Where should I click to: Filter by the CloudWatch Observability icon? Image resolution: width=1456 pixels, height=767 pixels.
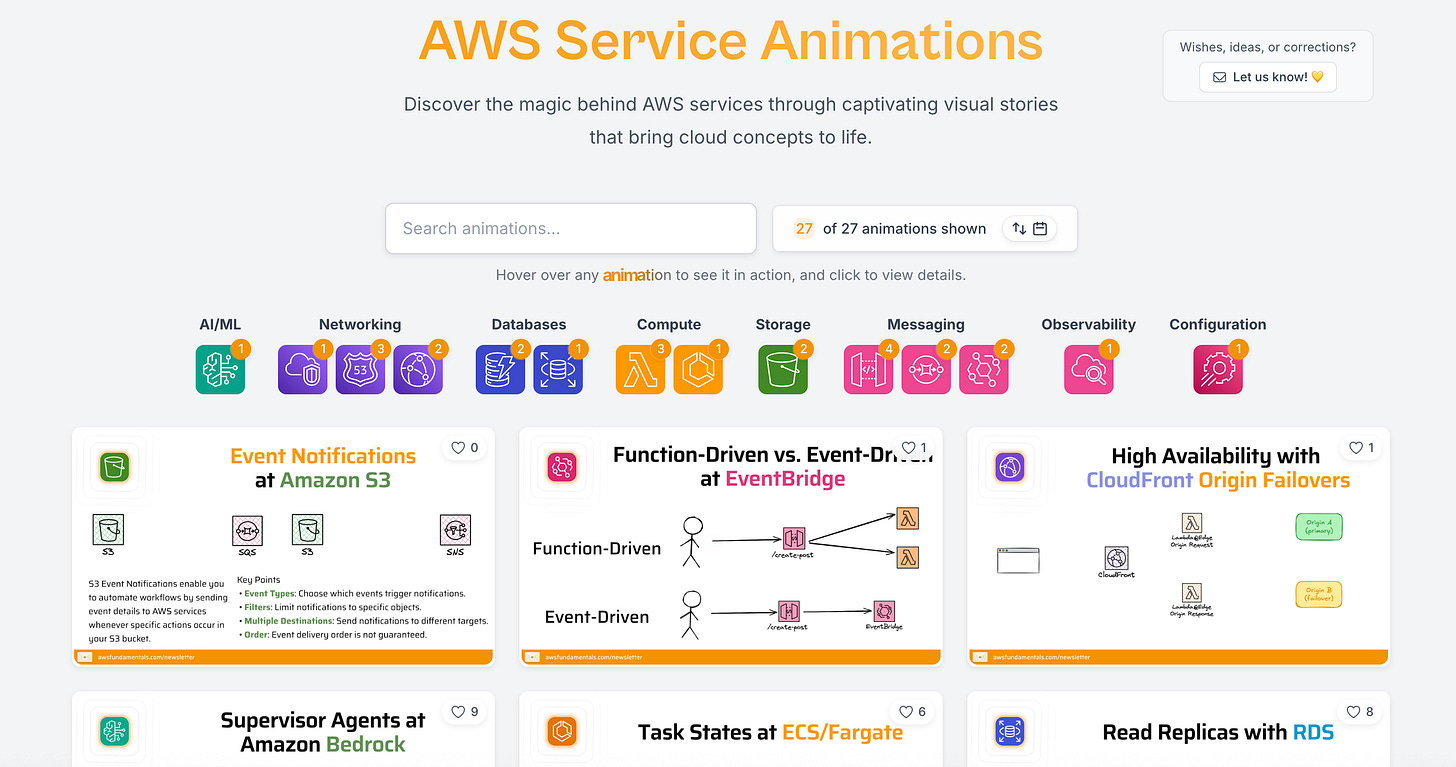(1089, 369)
